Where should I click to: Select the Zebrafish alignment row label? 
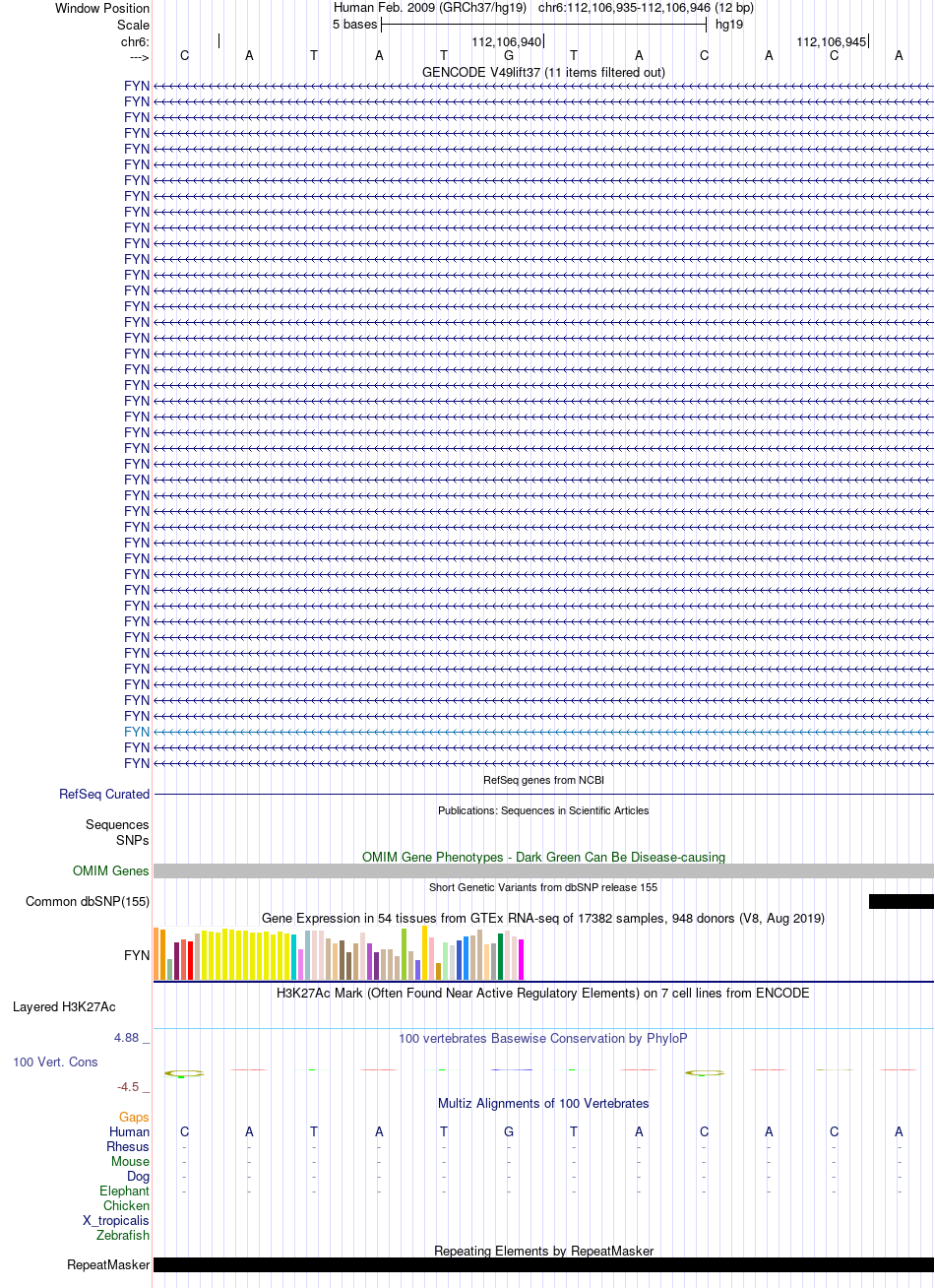tap(123, 1235)
